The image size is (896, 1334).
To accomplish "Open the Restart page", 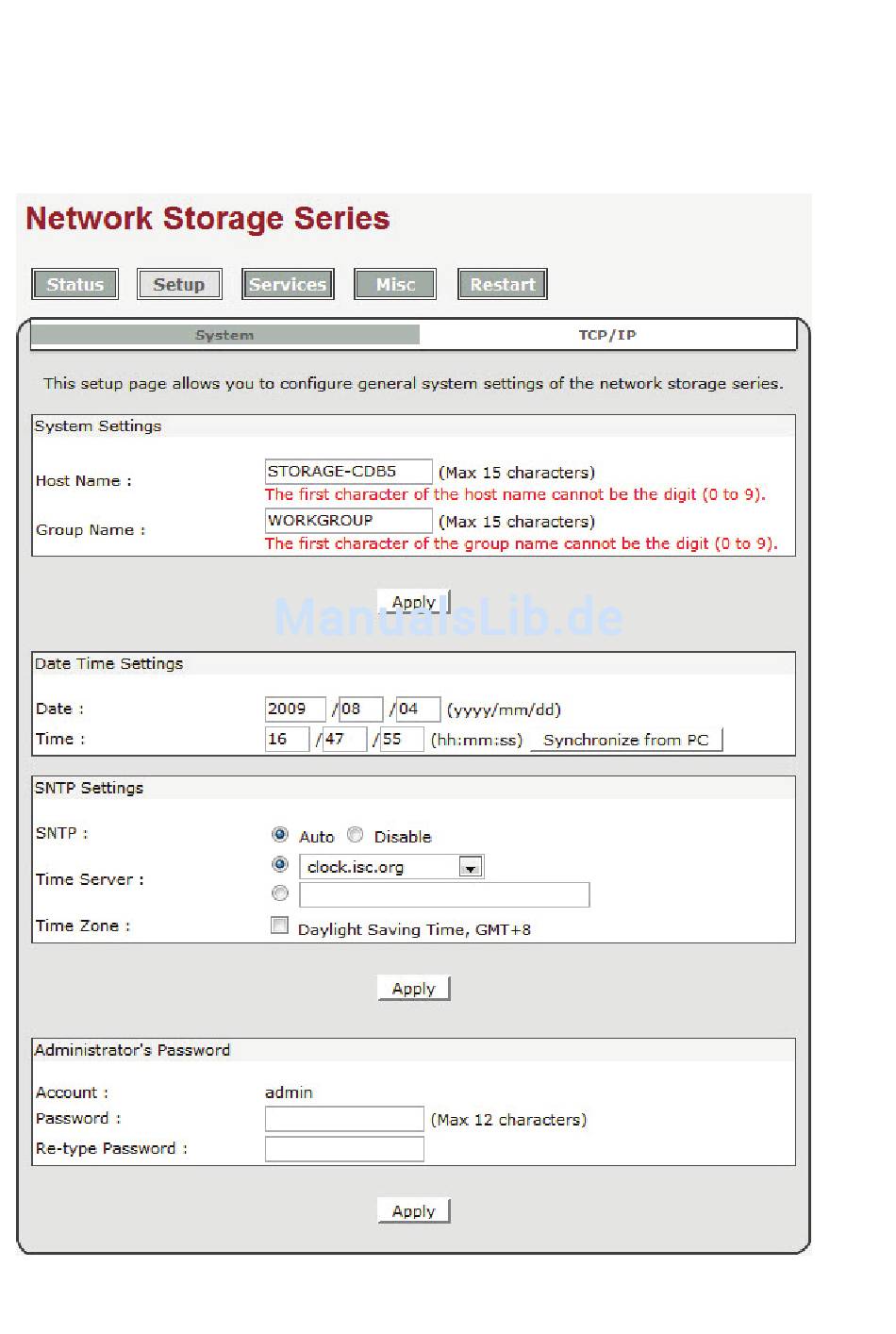I will (x=503, y=284).
